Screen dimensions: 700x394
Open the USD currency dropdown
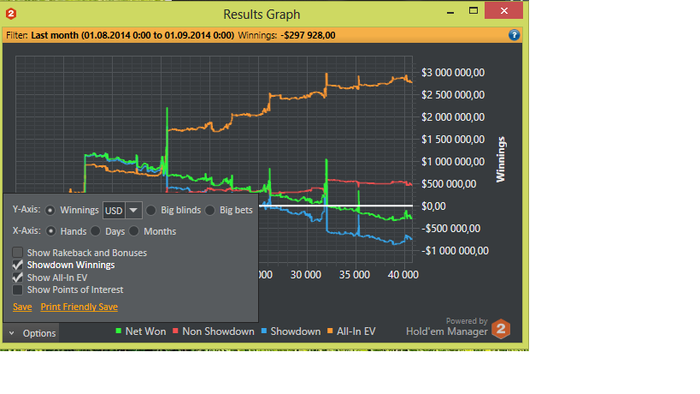tap(122, 210)
